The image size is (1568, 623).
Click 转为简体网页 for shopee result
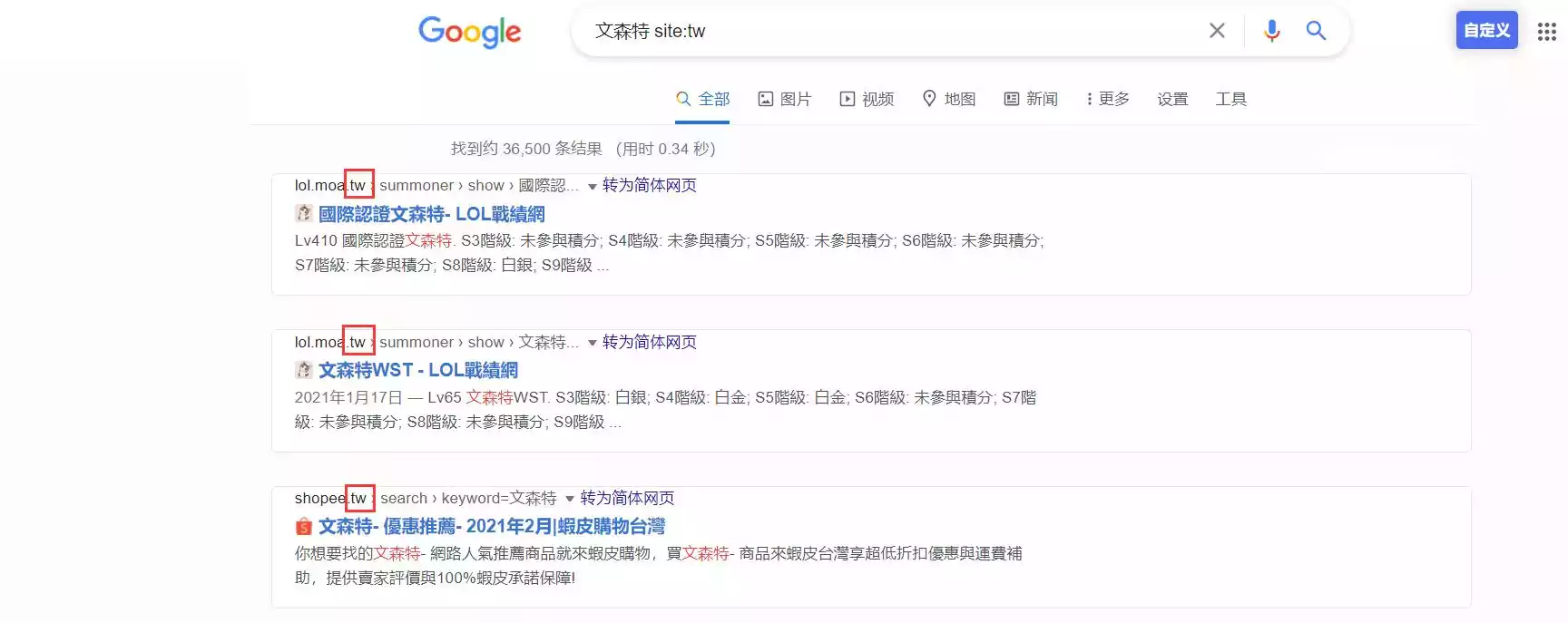[628, 498]
